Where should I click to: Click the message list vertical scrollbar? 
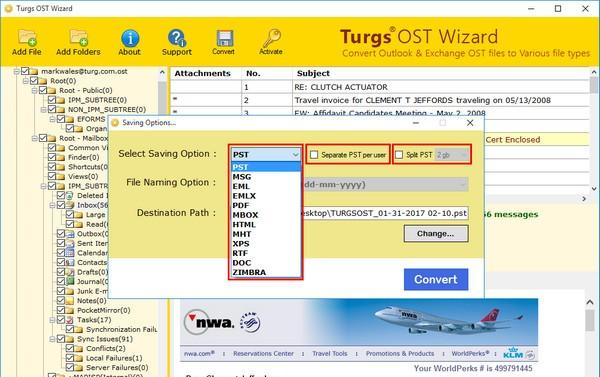(593, 130)
